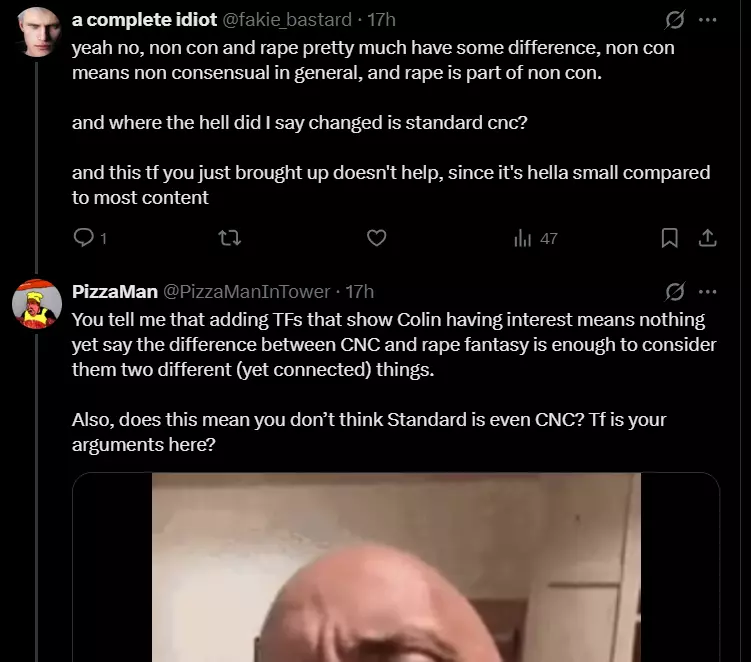
Task: Visit the "a complete idiot" display name
Action: (x=144, y=20)
